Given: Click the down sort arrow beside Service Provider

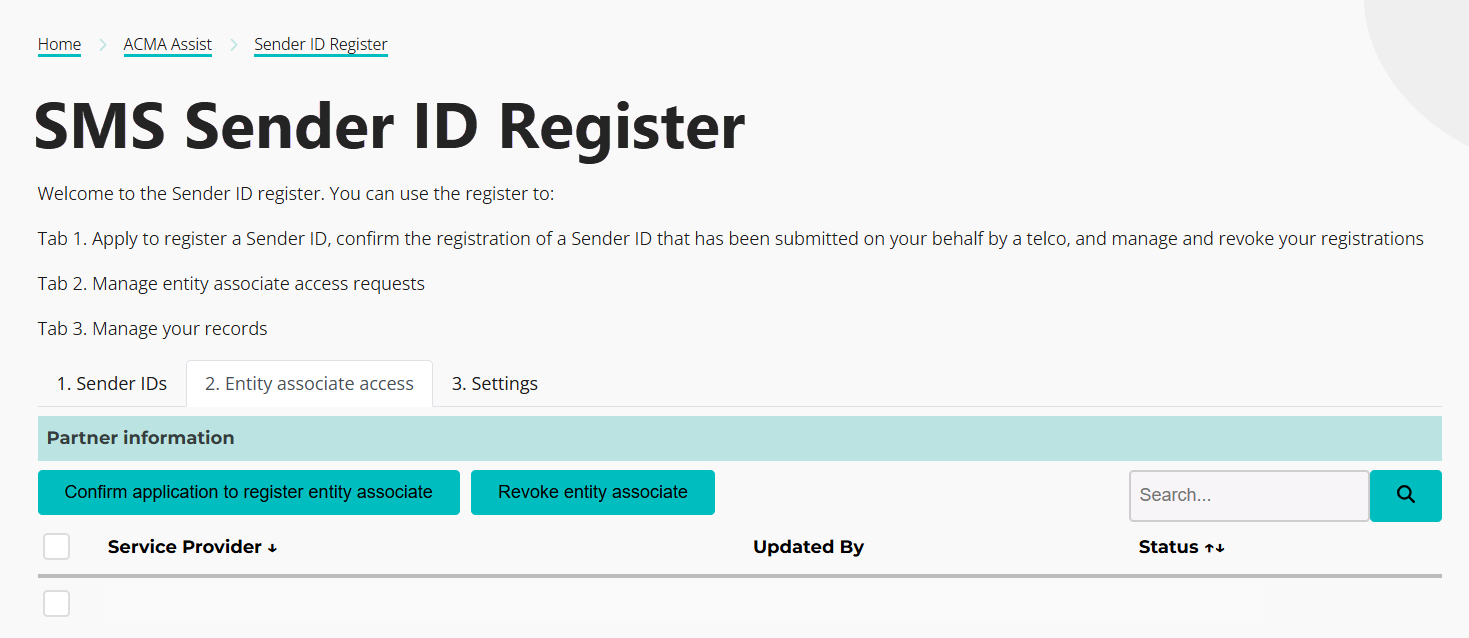Looking at the screenshot, I should coord(271,547).
